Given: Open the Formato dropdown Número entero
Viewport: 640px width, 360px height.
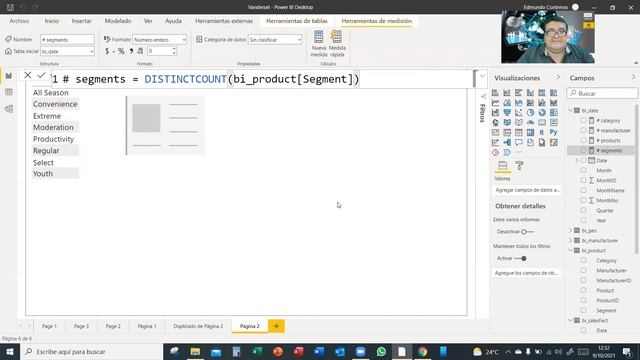Looking at the screenshot, I should pos(160,40).
